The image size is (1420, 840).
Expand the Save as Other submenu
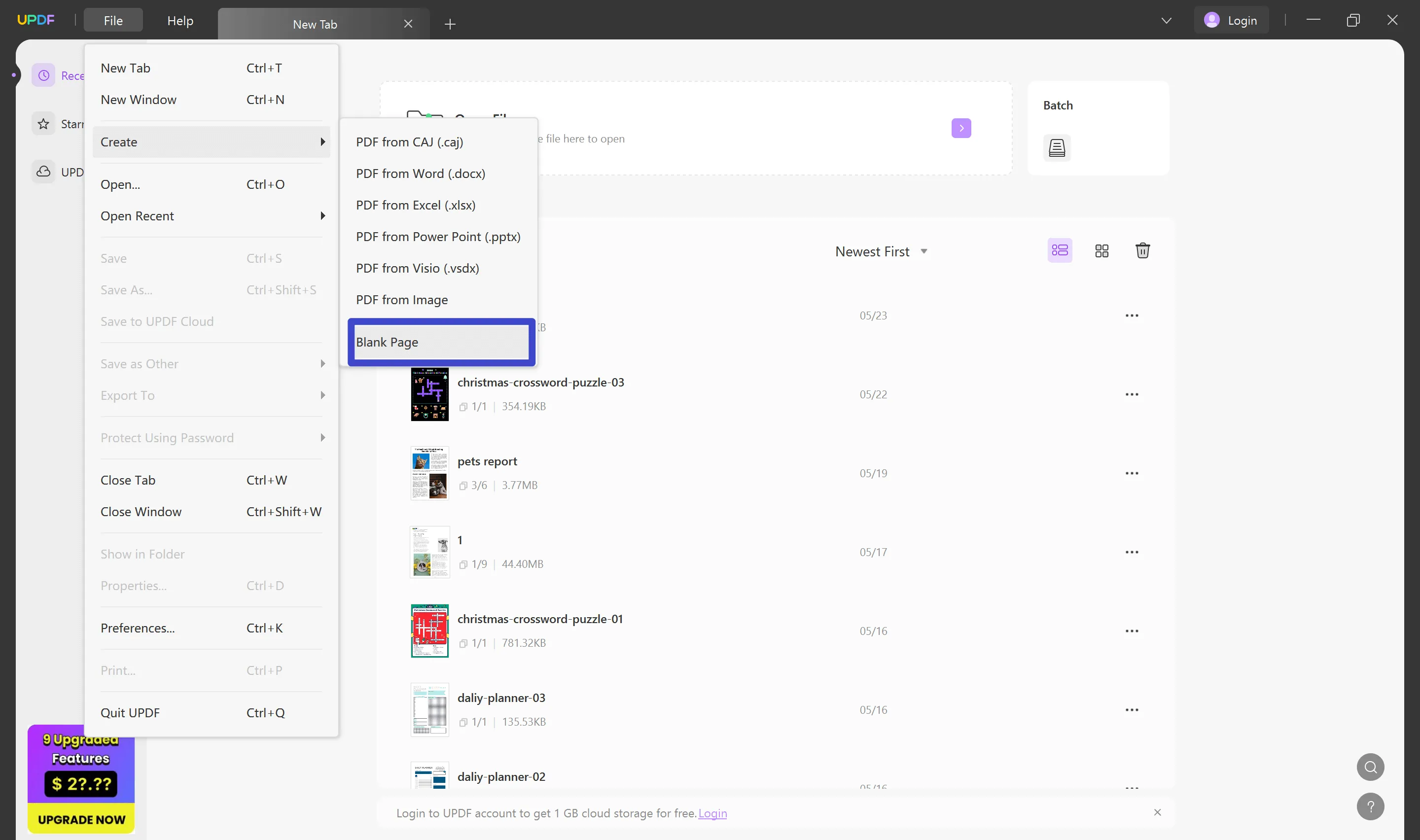213,363
